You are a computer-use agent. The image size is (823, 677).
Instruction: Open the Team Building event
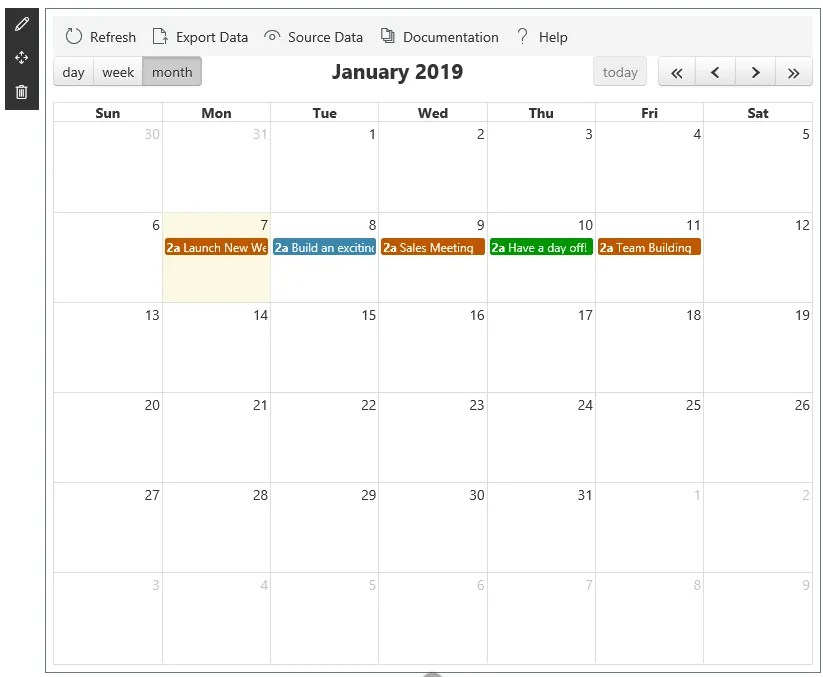[650, 247]
